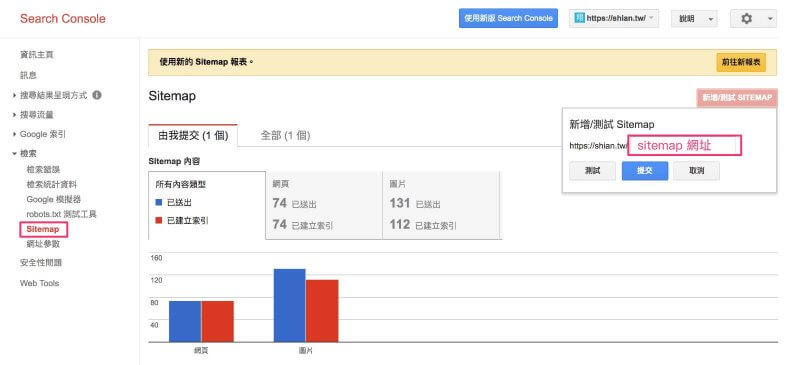This screenshot has width=800, height=365.
Task: Click the 提交 button in the dialog
Action: [x=645, y=171]
